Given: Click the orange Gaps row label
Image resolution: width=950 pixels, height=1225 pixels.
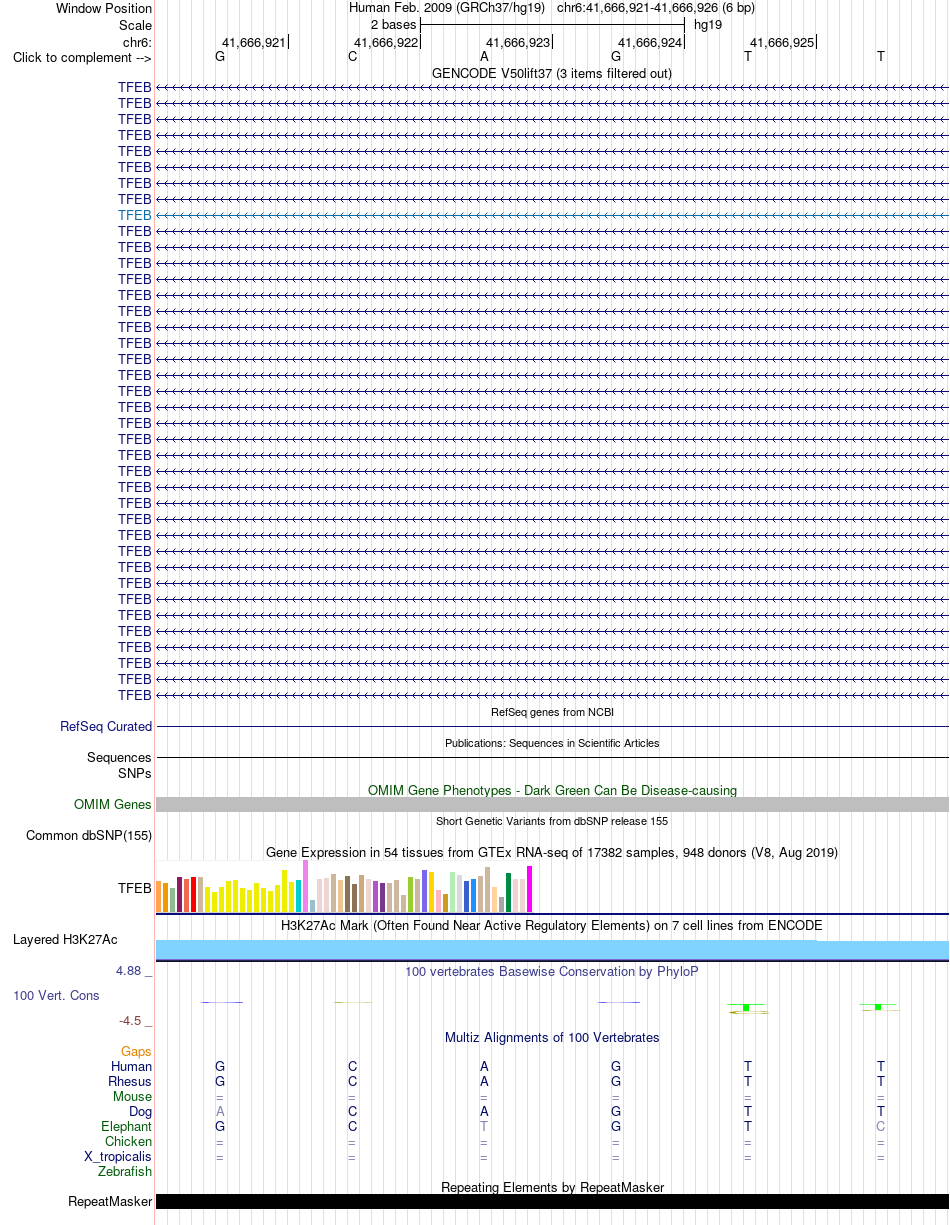Looking at the screenshot, I should pyautogui.click(x=136, y=1051).
